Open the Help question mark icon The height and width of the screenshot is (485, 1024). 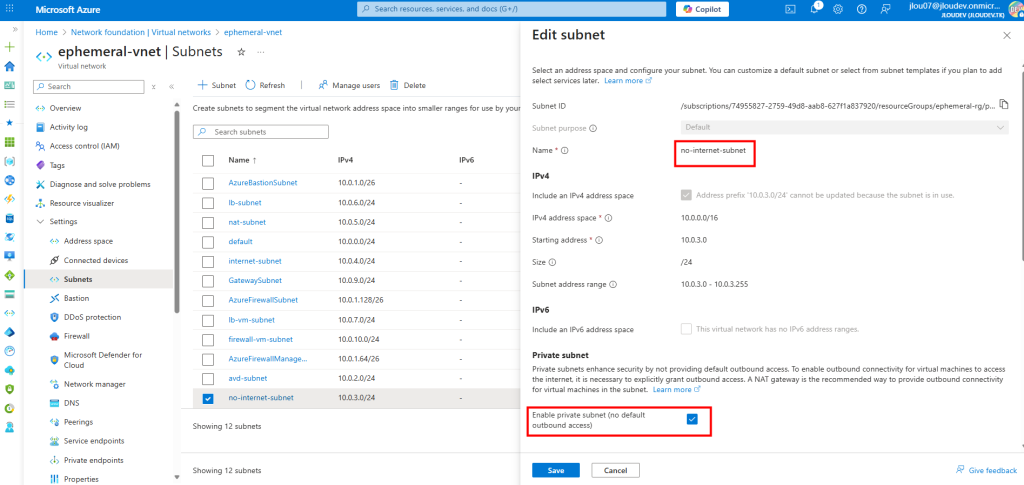pos(861,9)
